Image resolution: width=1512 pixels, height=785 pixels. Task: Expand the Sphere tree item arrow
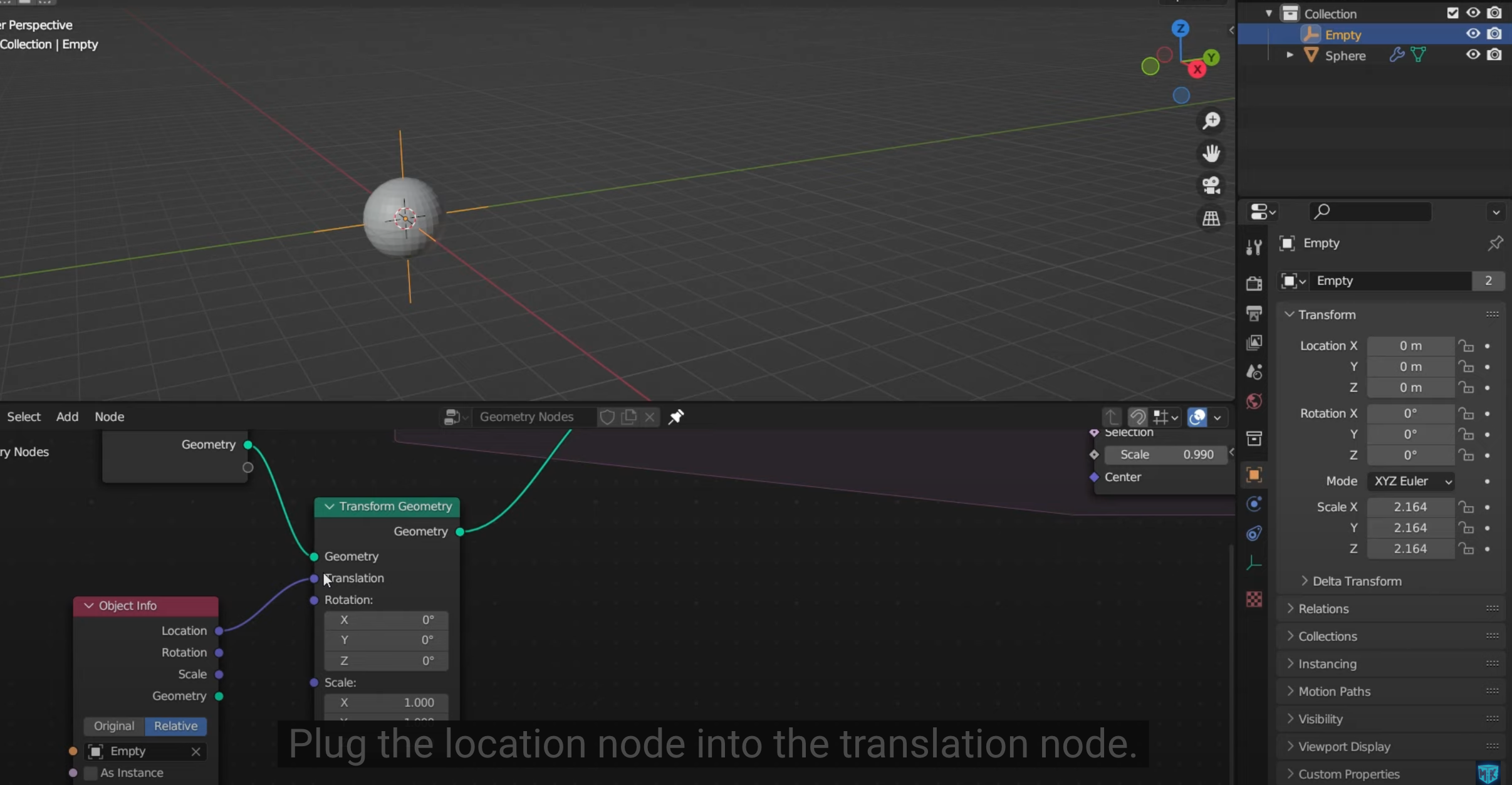coord(1289,55)
